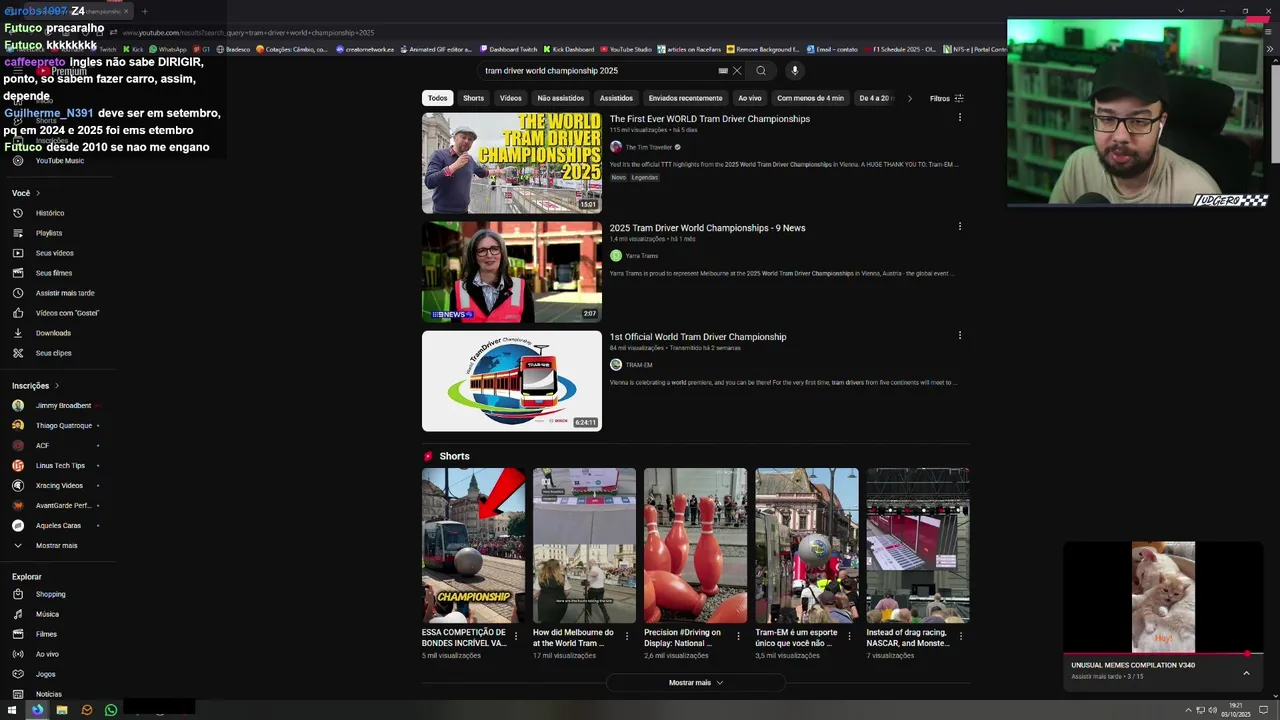Click the search magnifier button
The image size is (1280, 720).
[761, 71]
